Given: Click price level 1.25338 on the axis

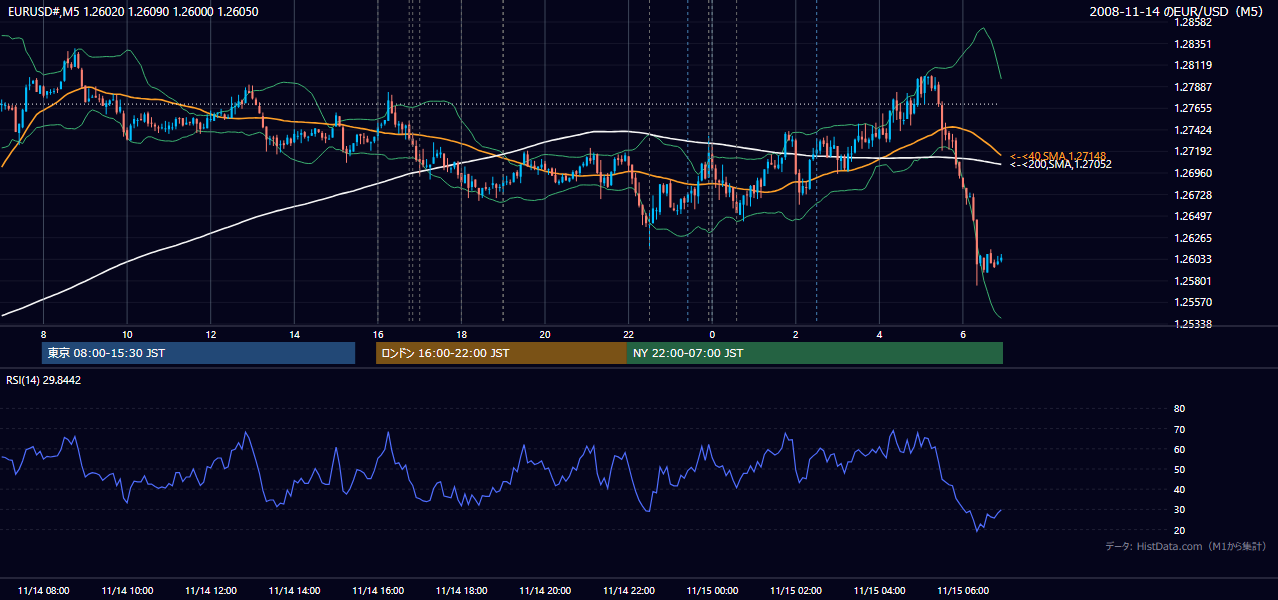Looking at the screenshot, I should point(1193,324).
